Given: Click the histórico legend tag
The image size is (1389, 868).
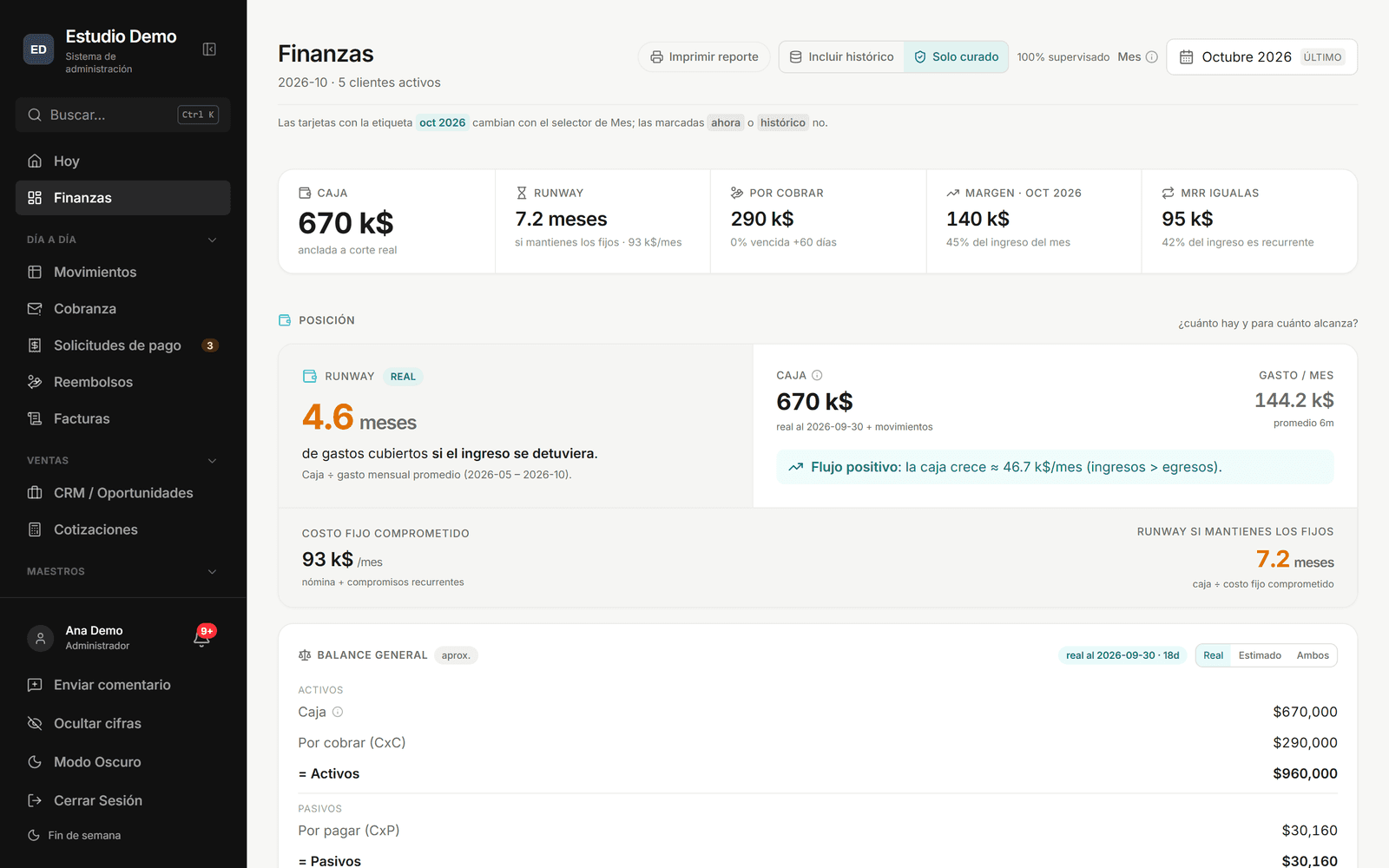Looking at the screenshot, I should [x=783, y=123].
